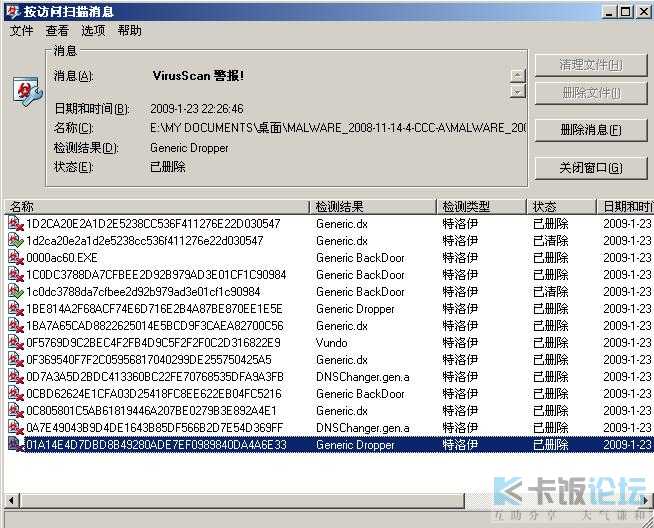Viewport: 654px width, 528px height.
Task: Click the horizontal scrollbar left arrow
Action: [12, 500]
